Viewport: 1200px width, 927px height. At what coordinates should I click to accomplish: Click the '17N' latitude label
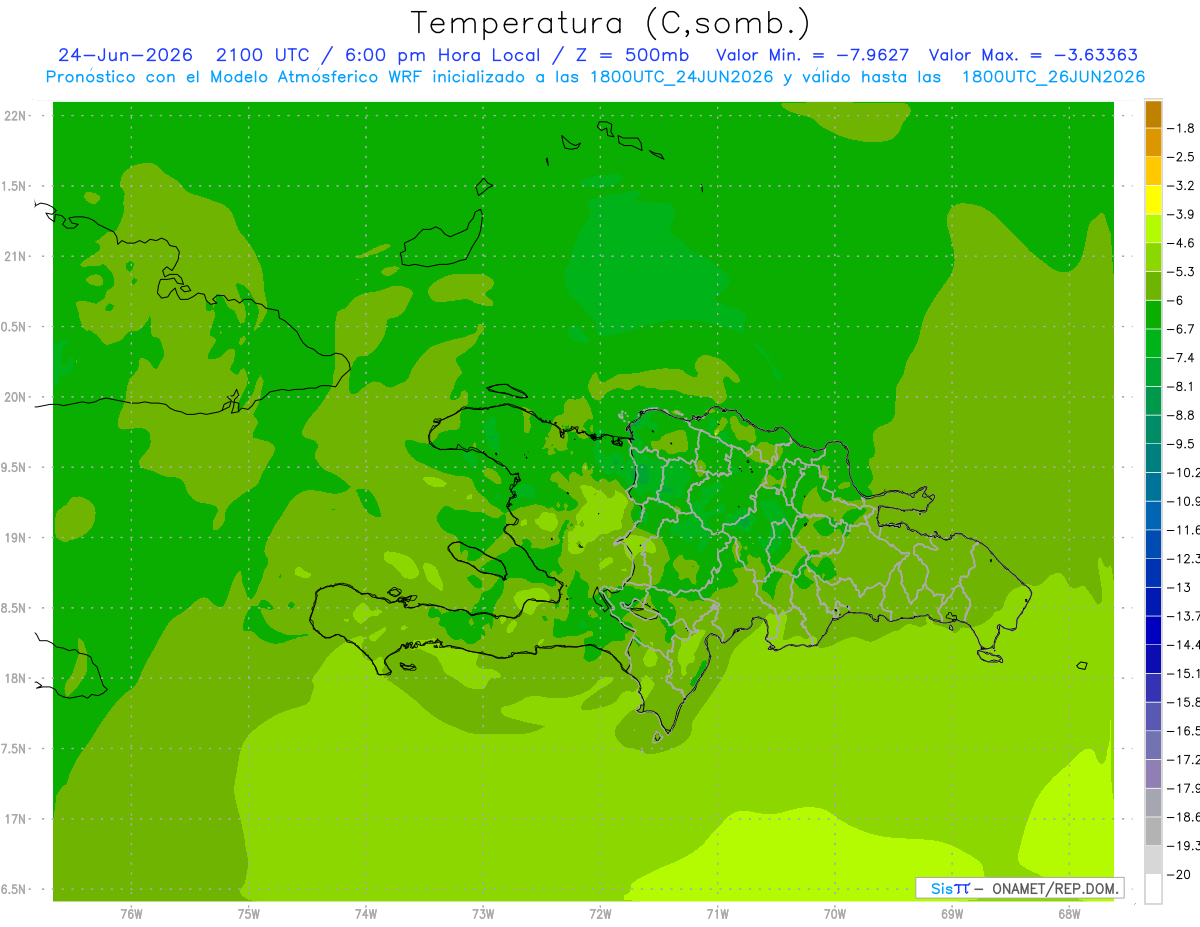(16, 819)
